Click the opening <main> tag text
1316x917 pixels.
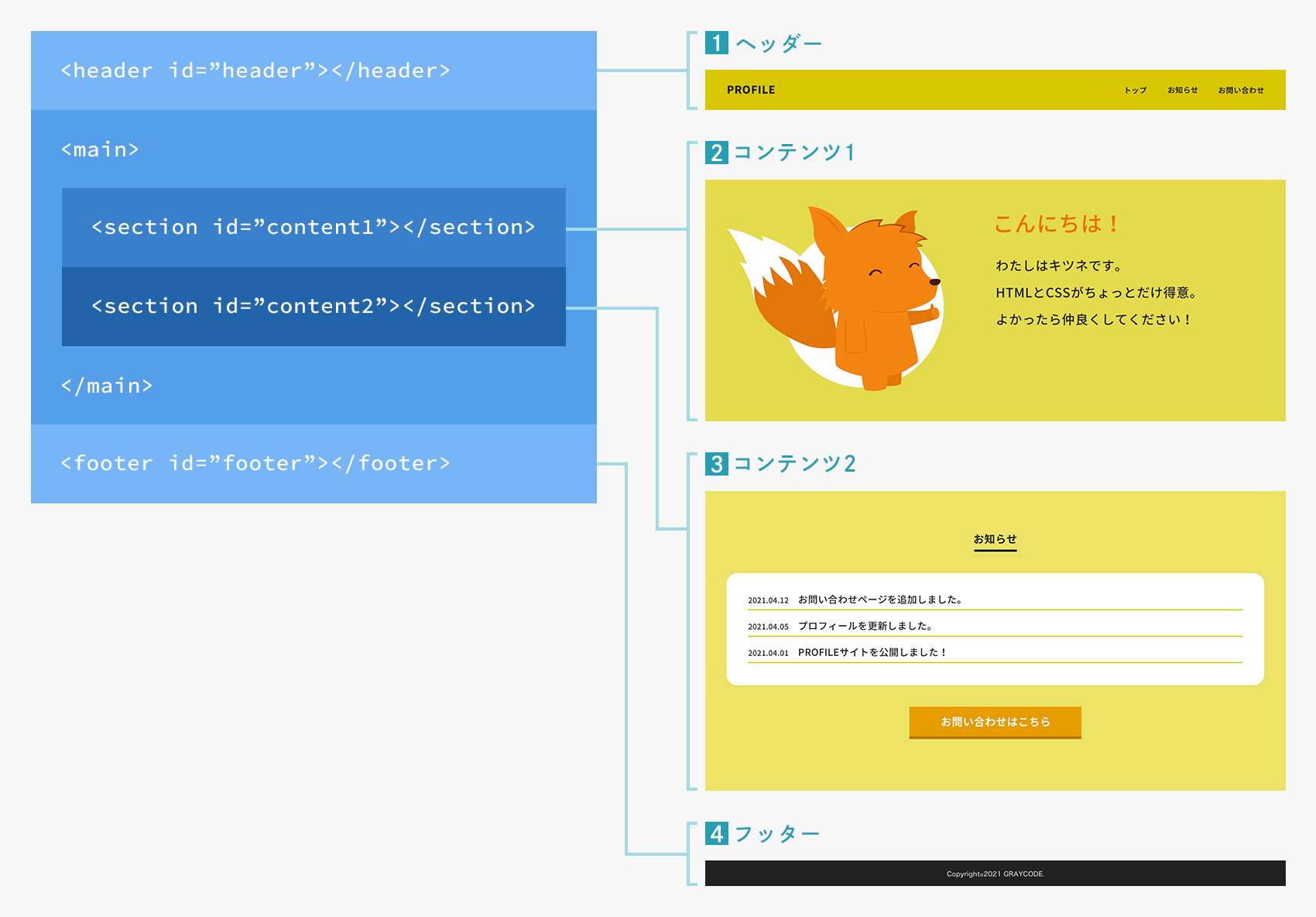point(100,149)
